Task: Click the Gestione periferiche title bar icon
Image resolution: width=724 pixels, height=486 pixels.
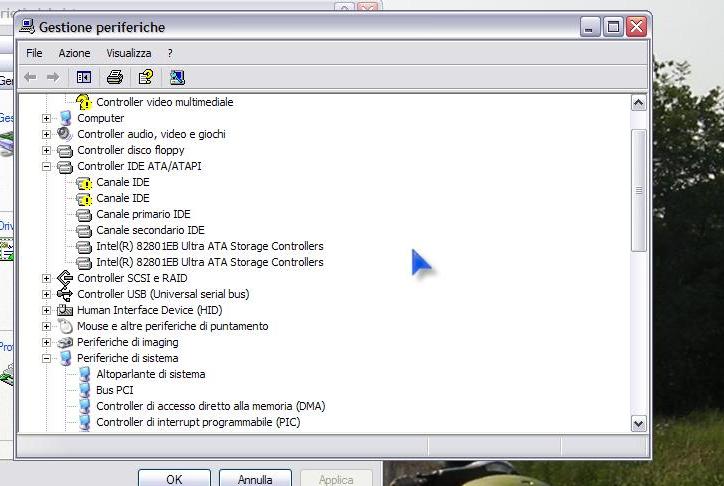Action: (x=27, y=26)
